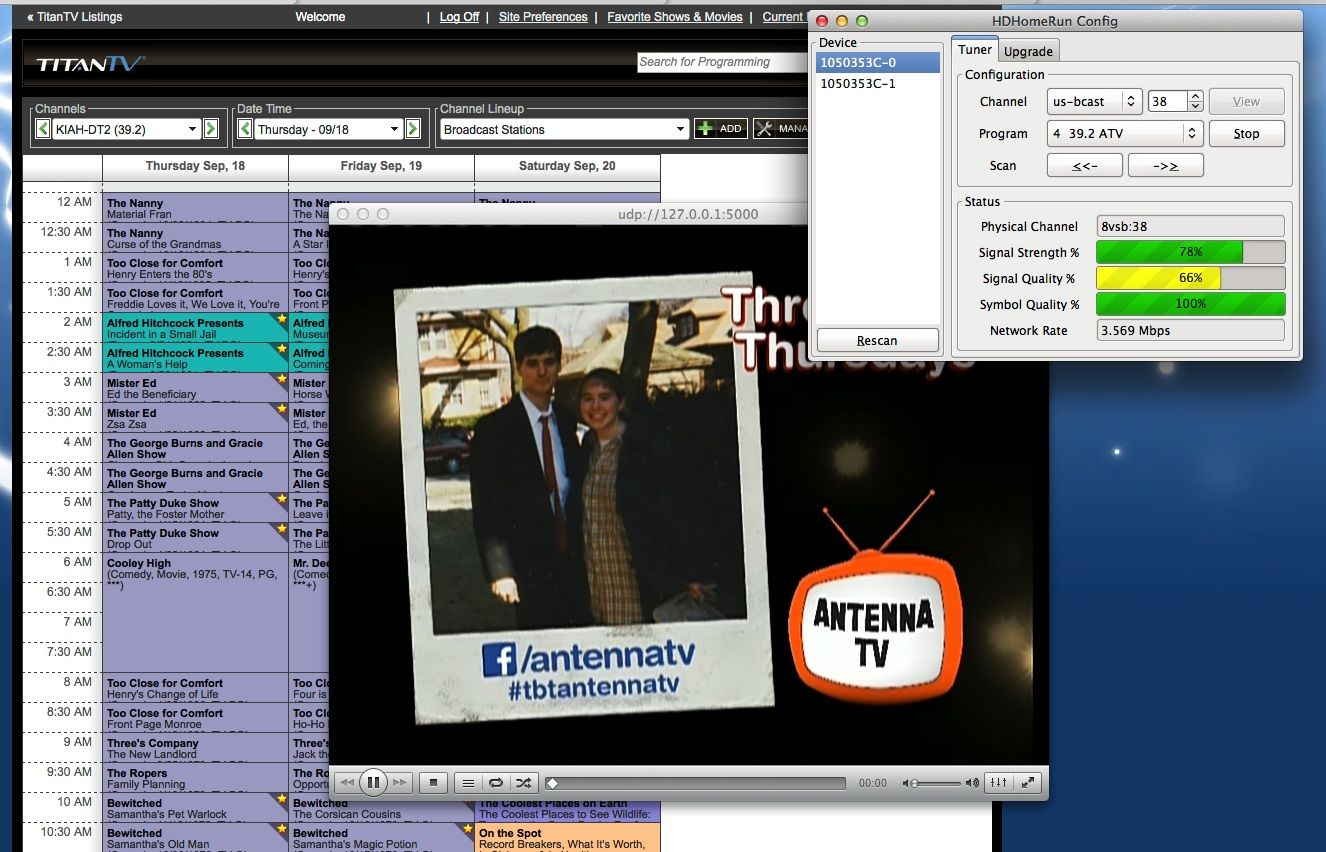Switch to the Upgrade tab
The height and width of the screenshot is (852, 1326).
point(1028,51)
